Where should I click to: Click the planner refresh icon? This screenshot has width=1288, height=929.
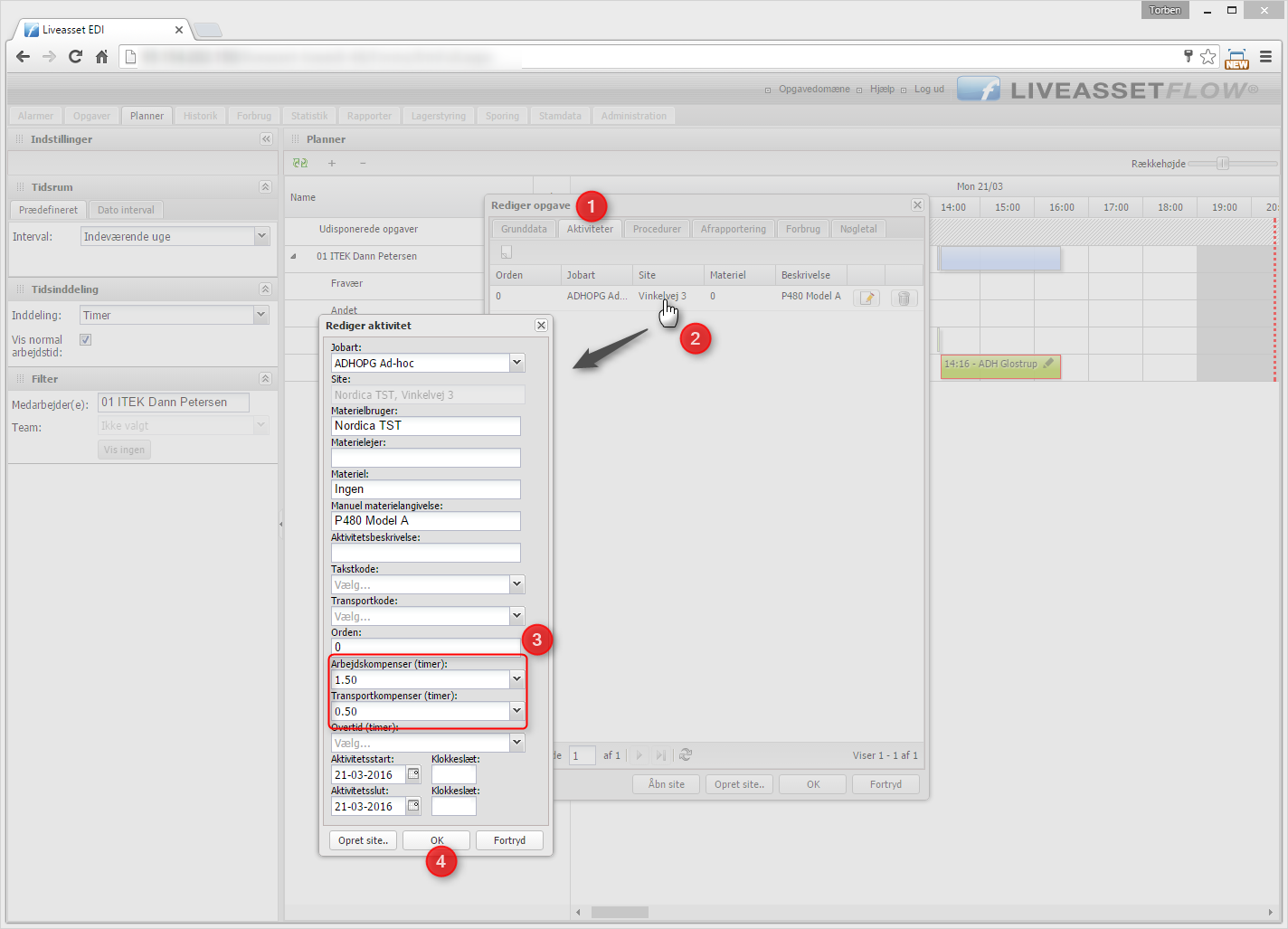point(300,164)
